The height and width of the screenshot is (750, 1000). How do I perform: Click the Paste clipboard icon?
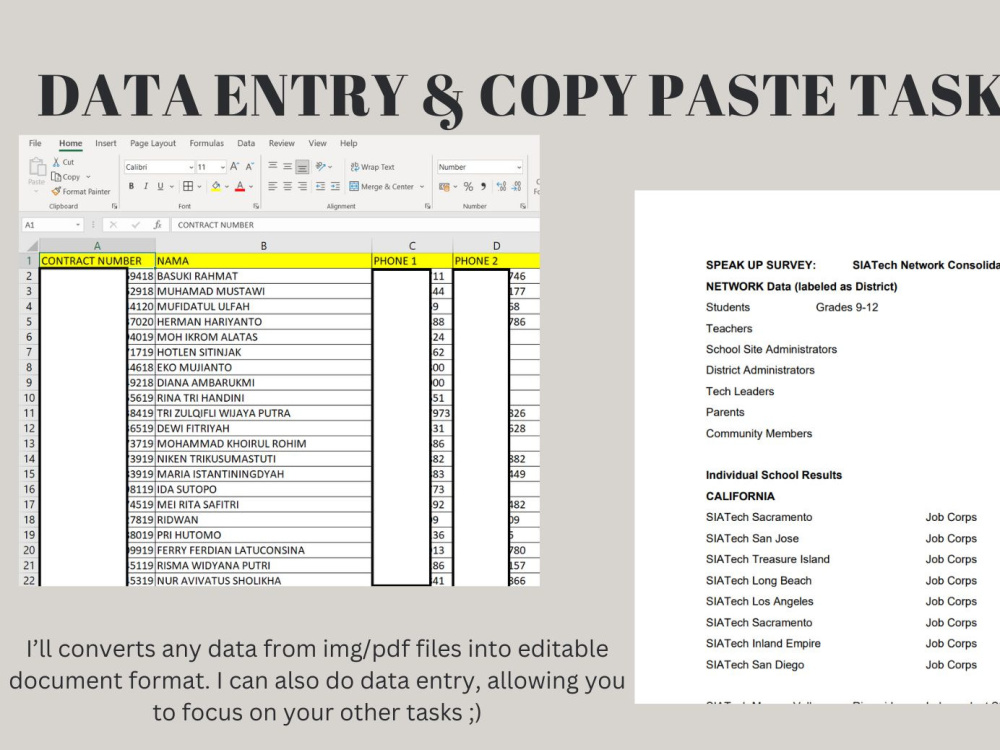pos(36,168)
